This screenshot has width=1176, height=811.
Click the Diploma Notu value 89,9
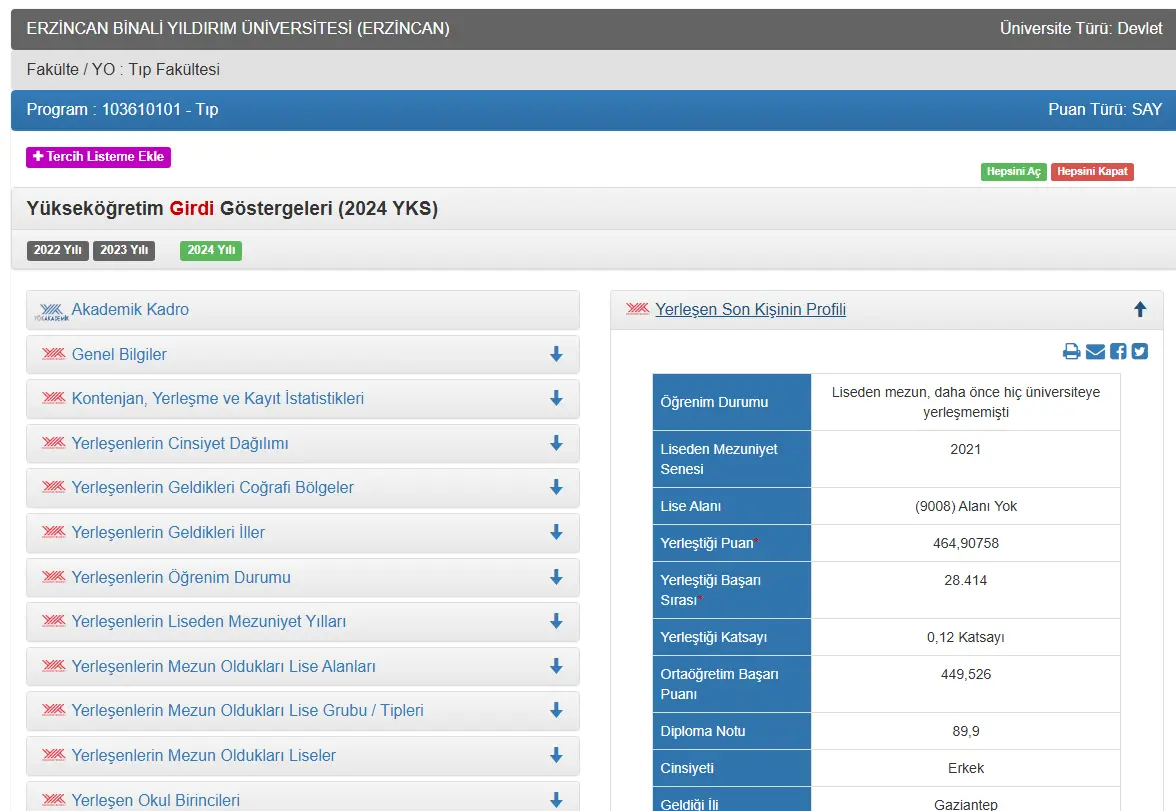965,731
